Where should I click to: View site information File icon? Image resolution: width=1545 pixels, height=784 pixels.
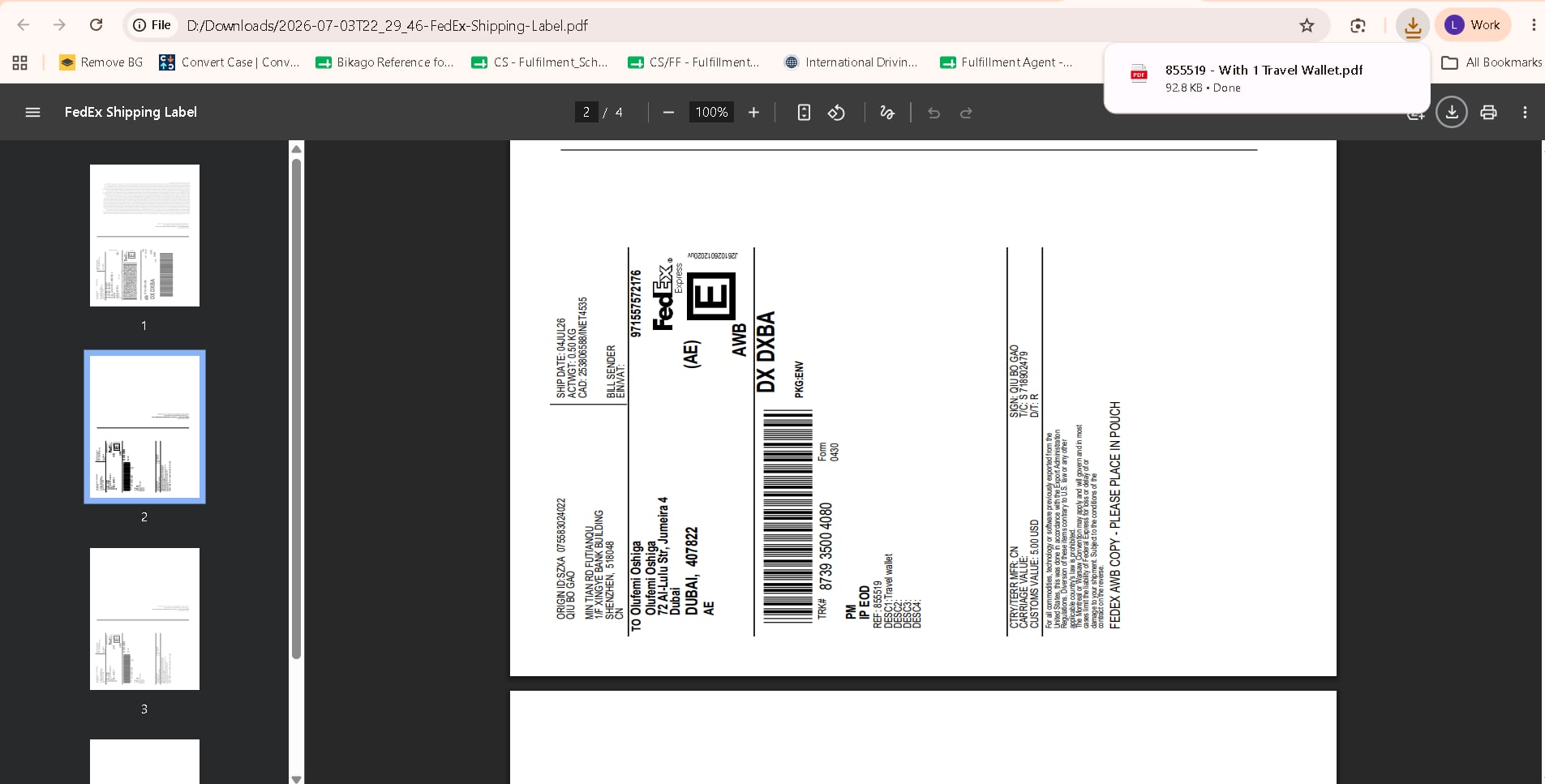(152, 25)
